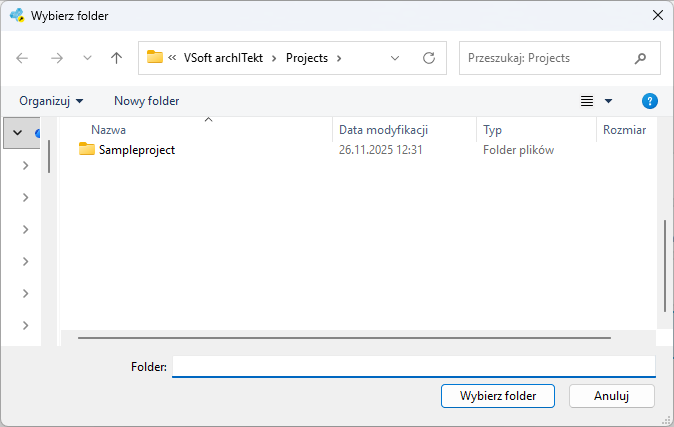Click the forward navigation arrow
Screen dimensions: 674x427
(x=57, y=58)
